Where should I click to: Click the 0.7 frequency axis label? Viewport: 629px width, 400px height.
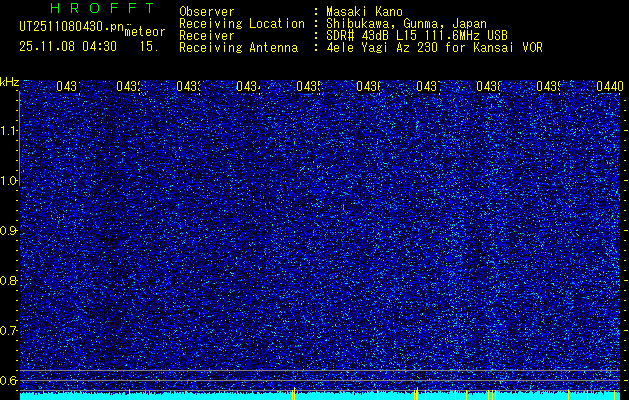[x=8, y=331]
